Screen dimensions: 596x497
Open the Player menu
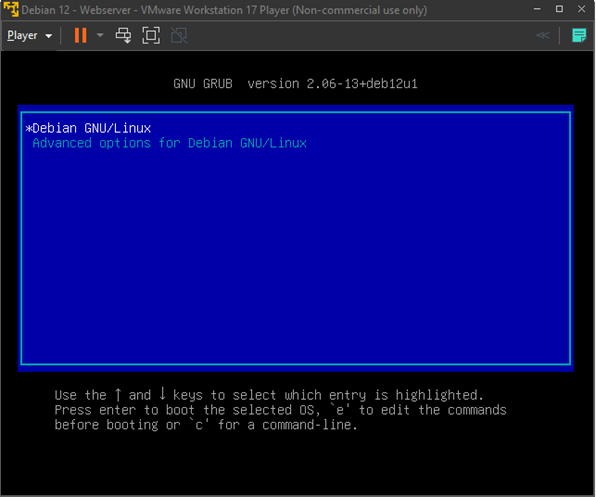[29, 36]
